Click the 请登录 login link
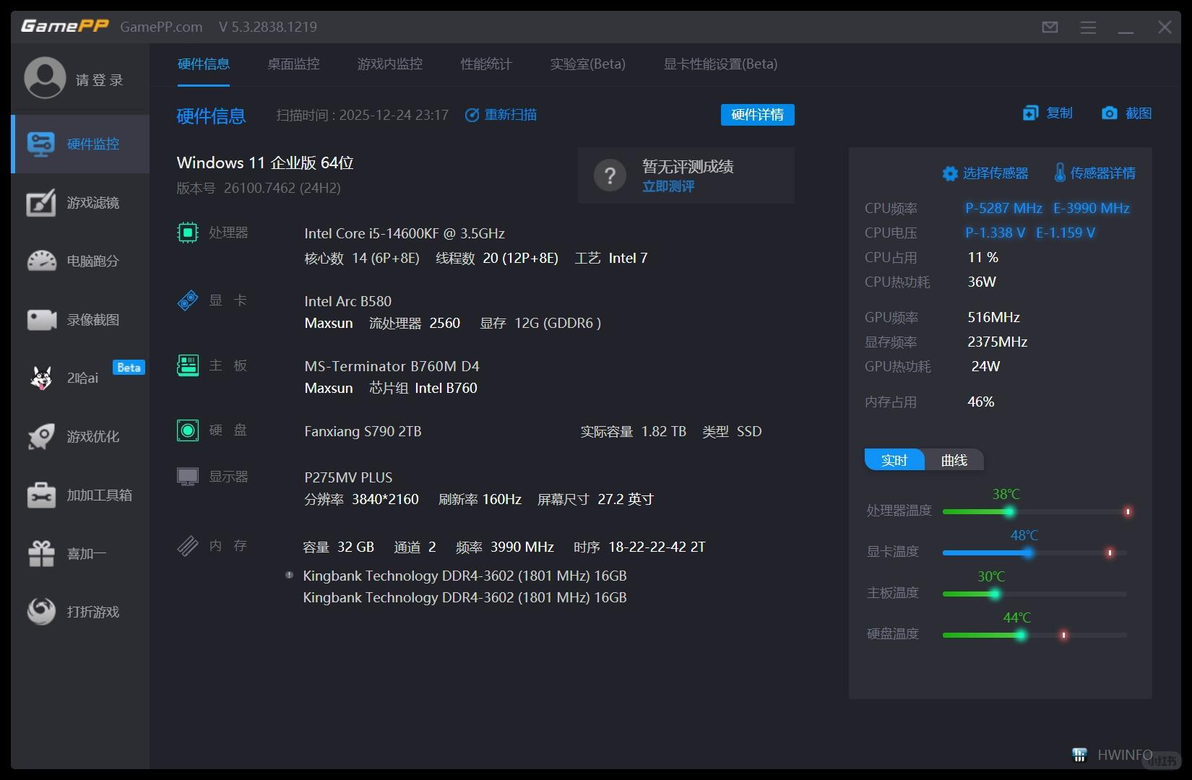 [x=100, y=80]
